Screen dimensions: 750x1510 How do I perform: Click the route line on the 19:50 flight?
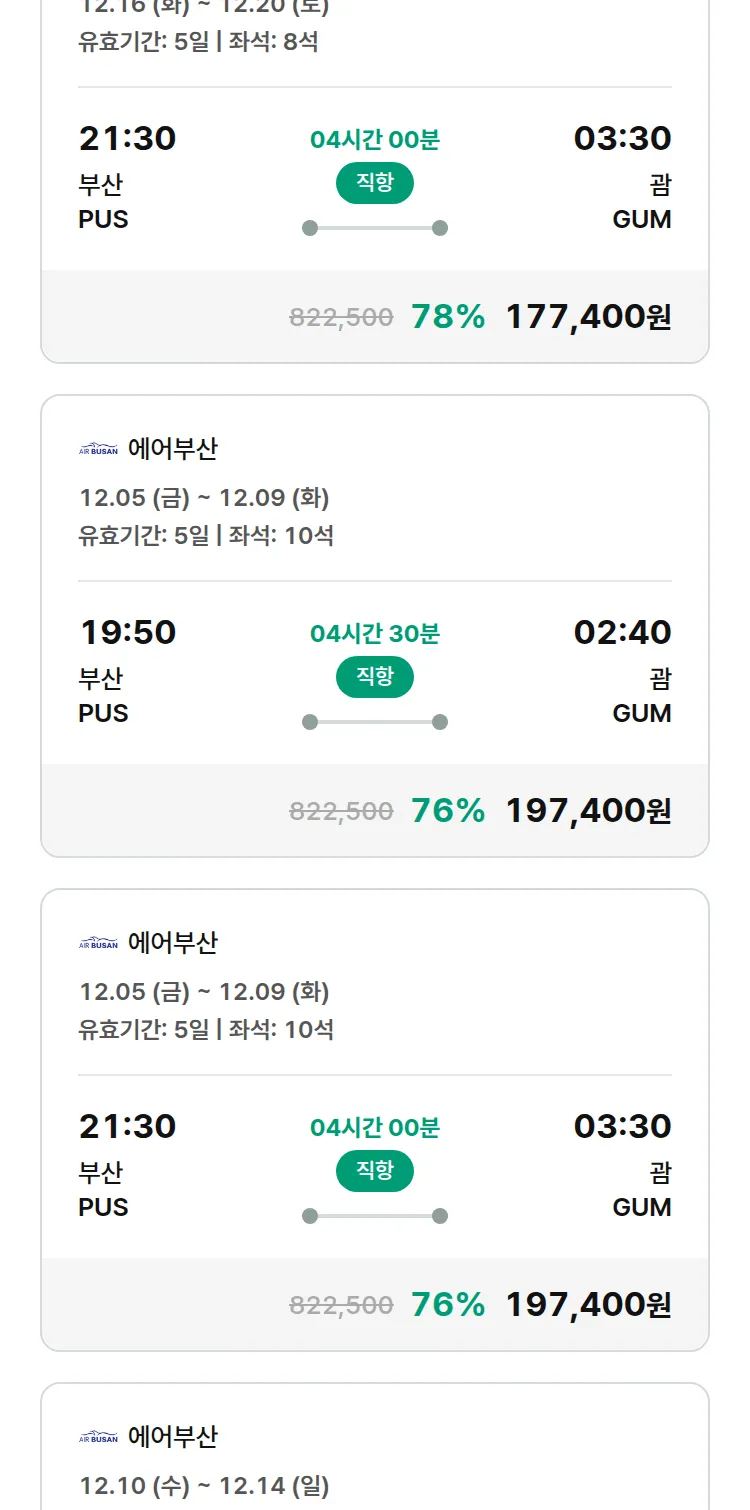[374, 722]
